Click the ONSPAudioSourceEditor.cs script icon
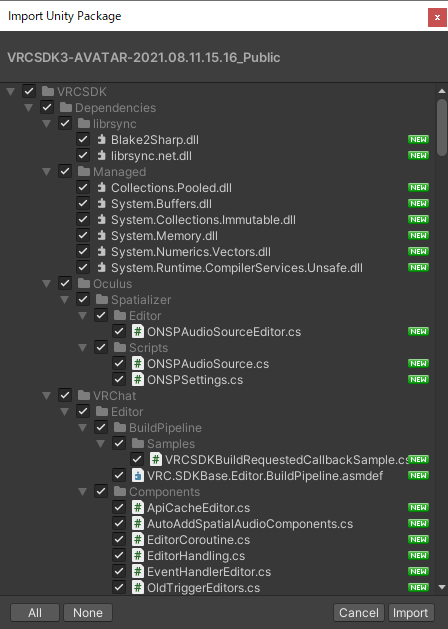 point(138,332)
